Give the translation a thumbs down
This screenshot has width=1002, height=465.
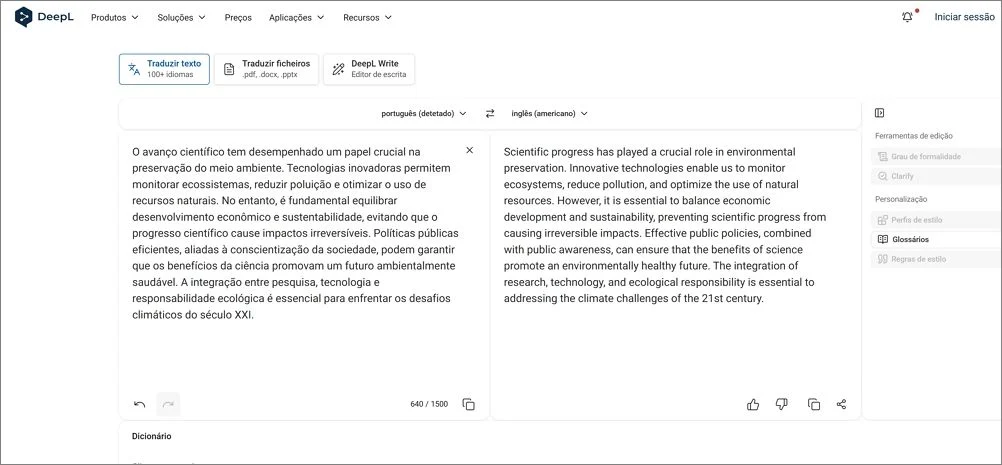[x=782, y=404]
